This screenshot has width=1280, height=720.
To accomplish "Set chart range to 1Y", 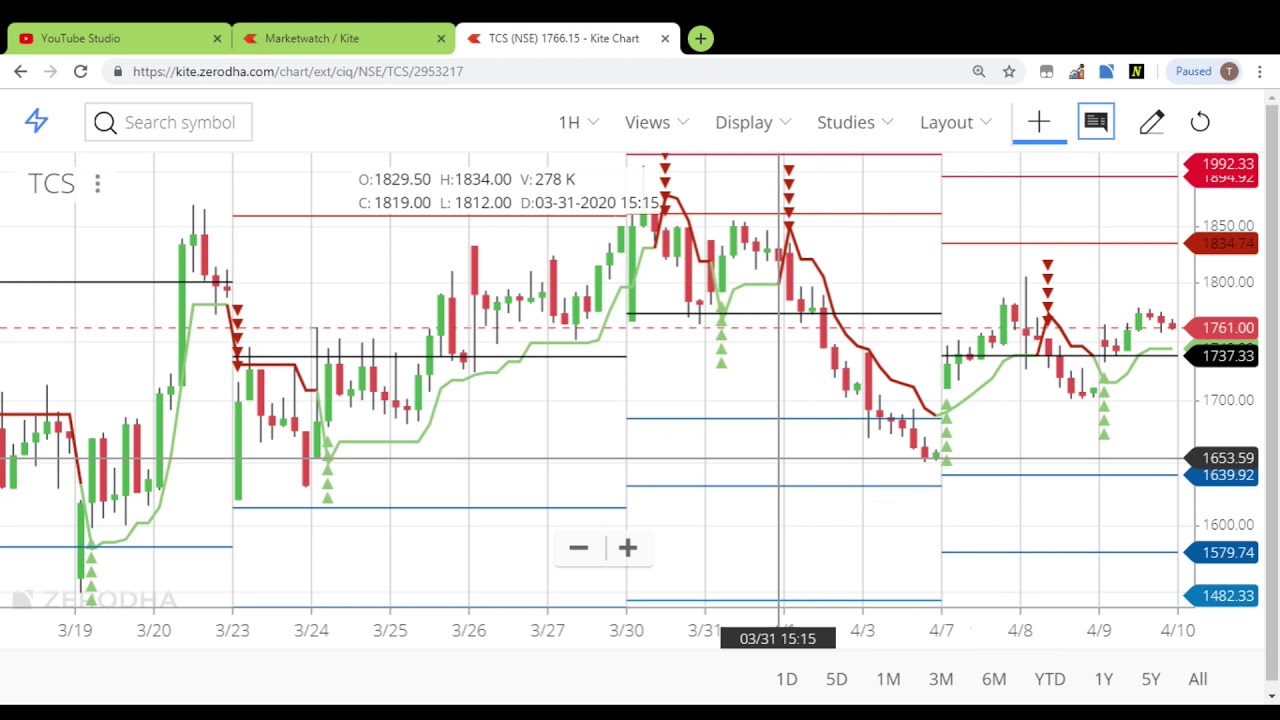I will tap(1104, 679).
